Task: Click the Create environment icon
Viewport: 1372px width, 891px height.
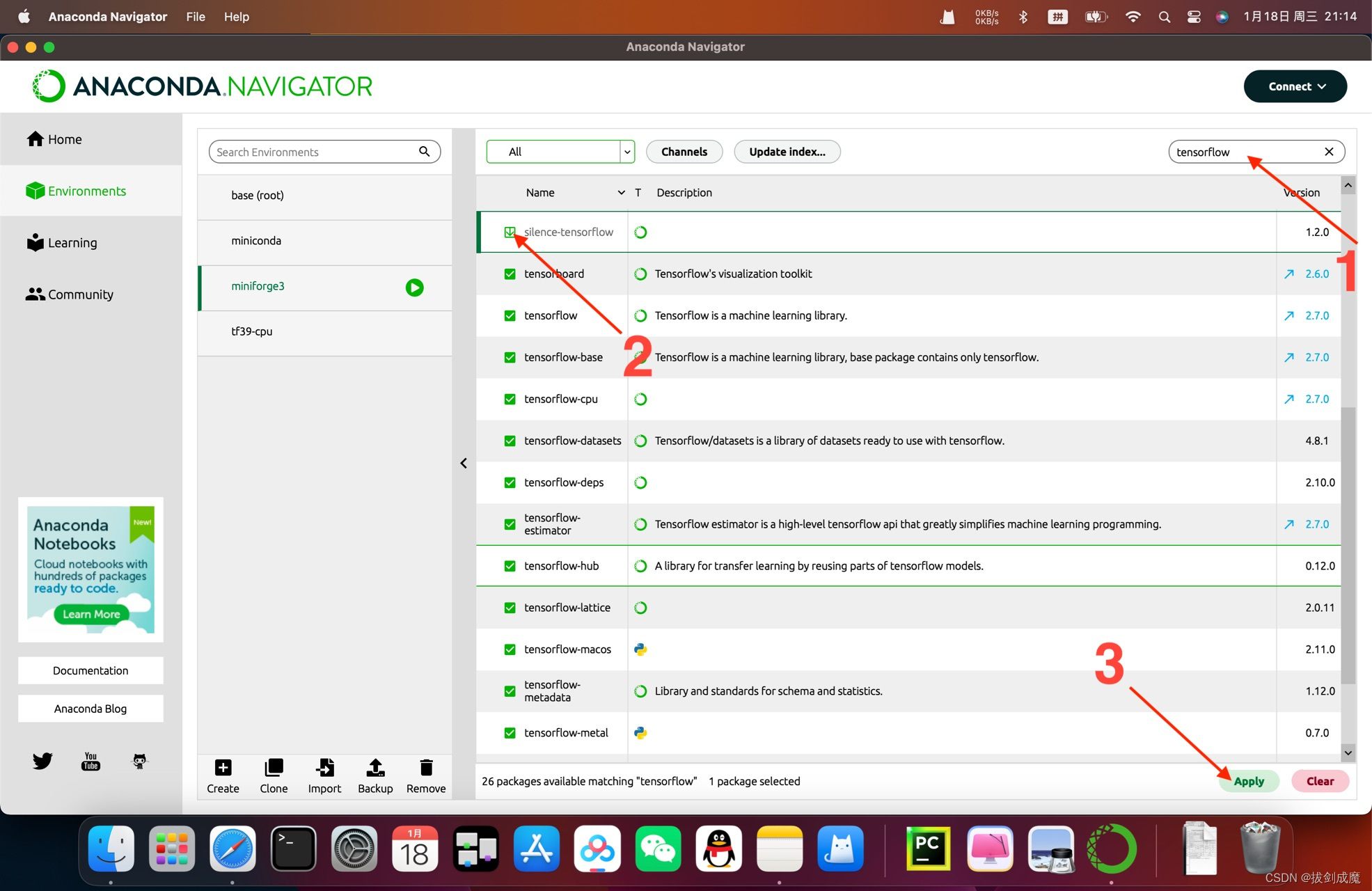Action: pyautogui.click(x=223, y=768)
